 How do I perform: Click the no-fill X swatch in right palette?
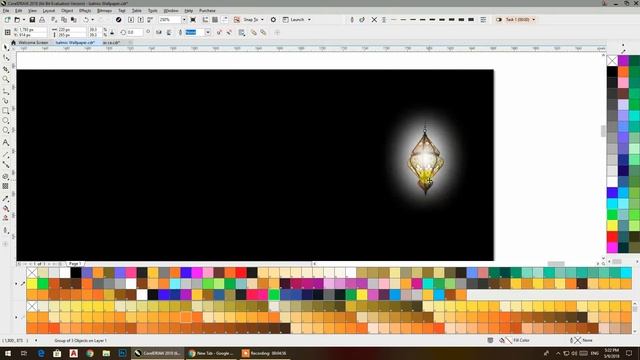(x=612, y=61)
